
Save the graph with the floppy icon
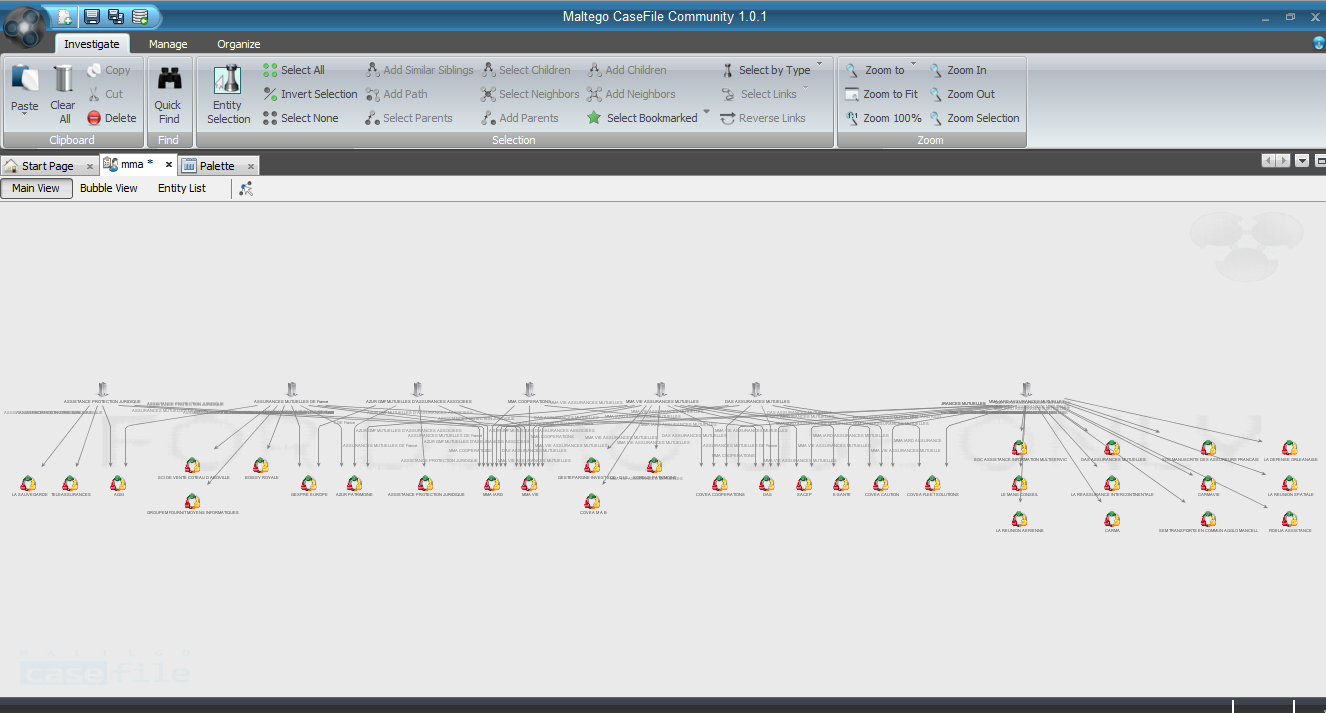click(92, 16)
